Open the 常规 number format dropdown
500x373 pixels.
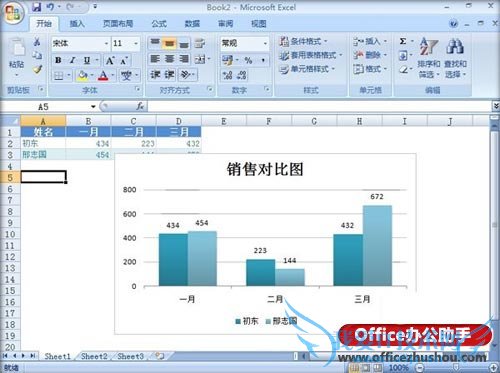[265, 43]
